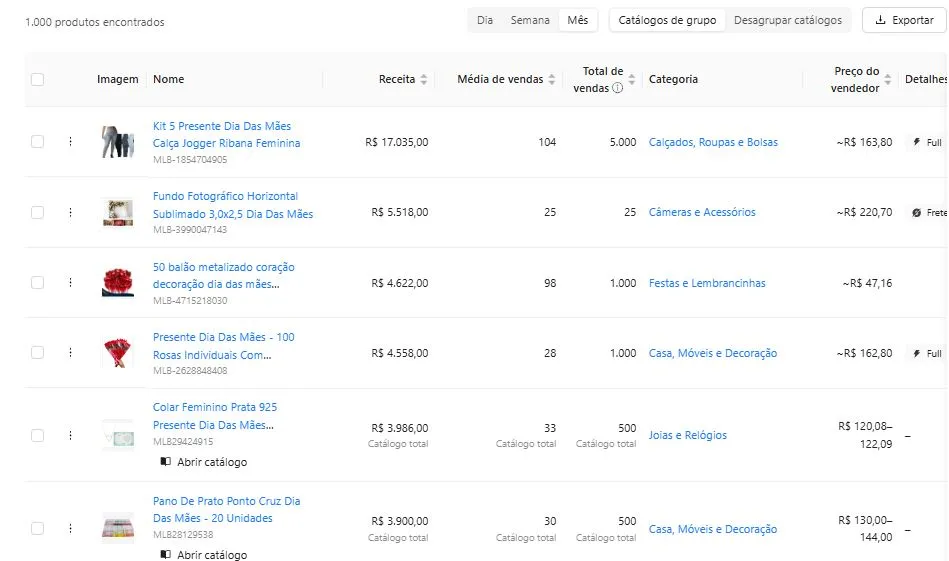Click the red heart balloon product thumbnail
Image resolution: width=949 pixels, height=561 pixels.
[117, 283]
